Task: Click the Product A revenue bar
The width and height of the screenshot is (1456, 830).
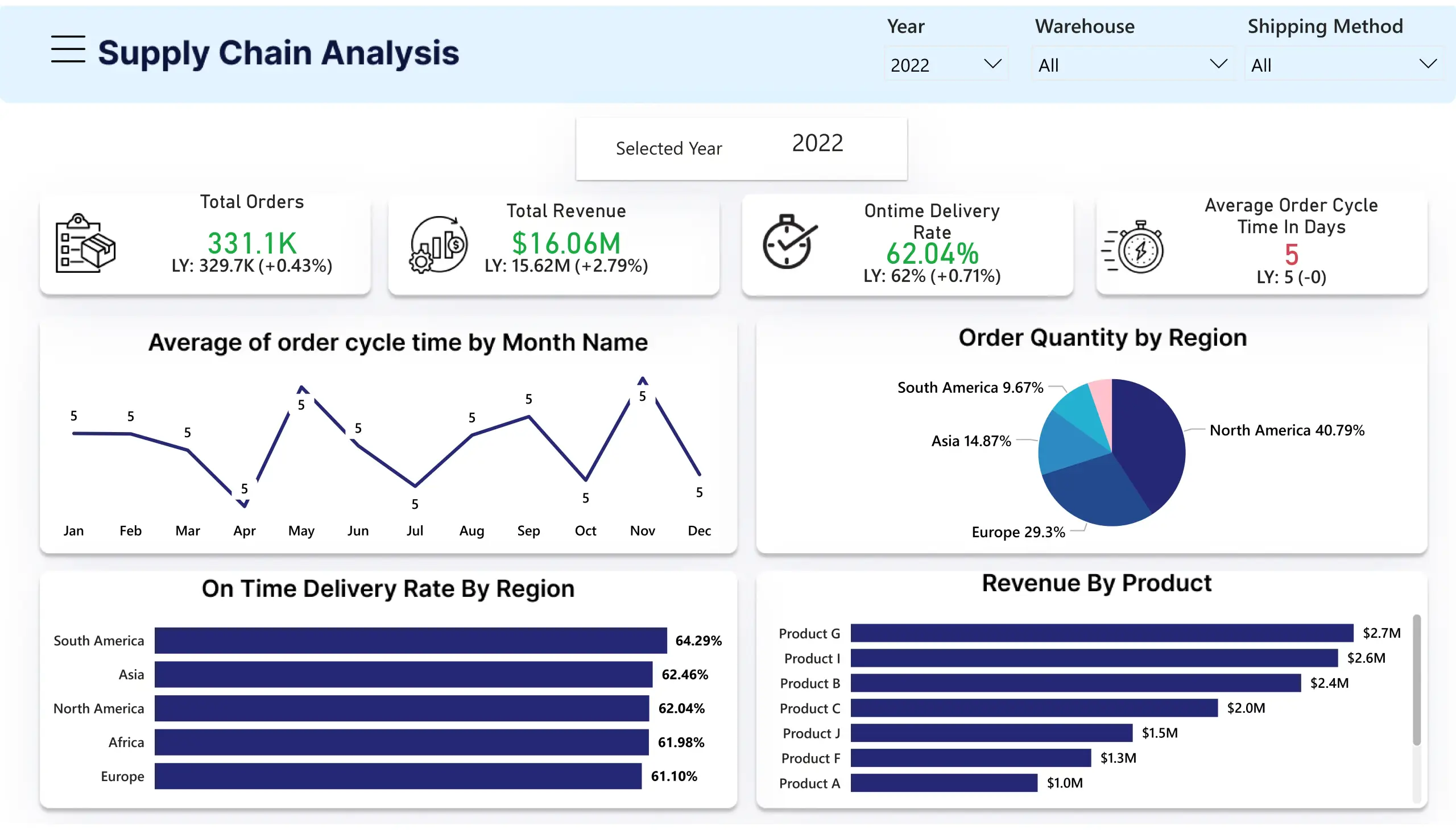Action: [944, 783]
